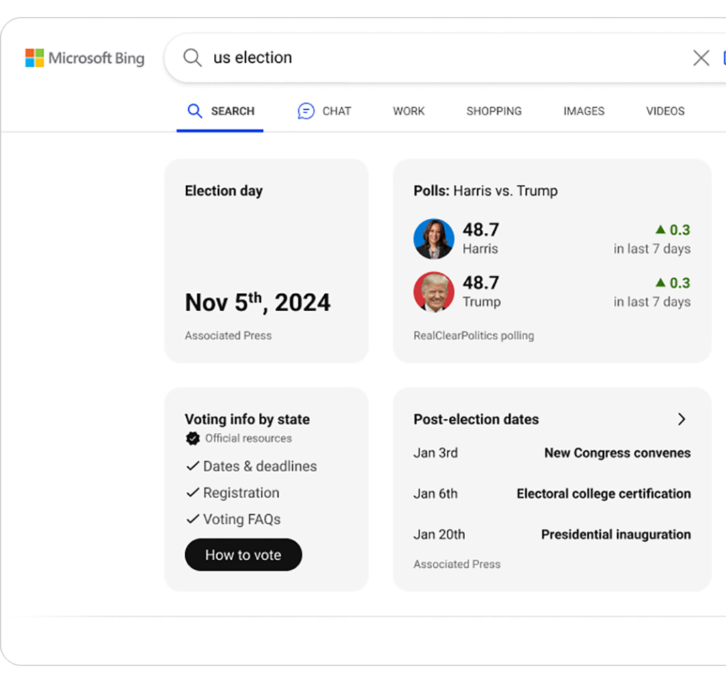Go to the IMAGES tab

click(584, 111)
